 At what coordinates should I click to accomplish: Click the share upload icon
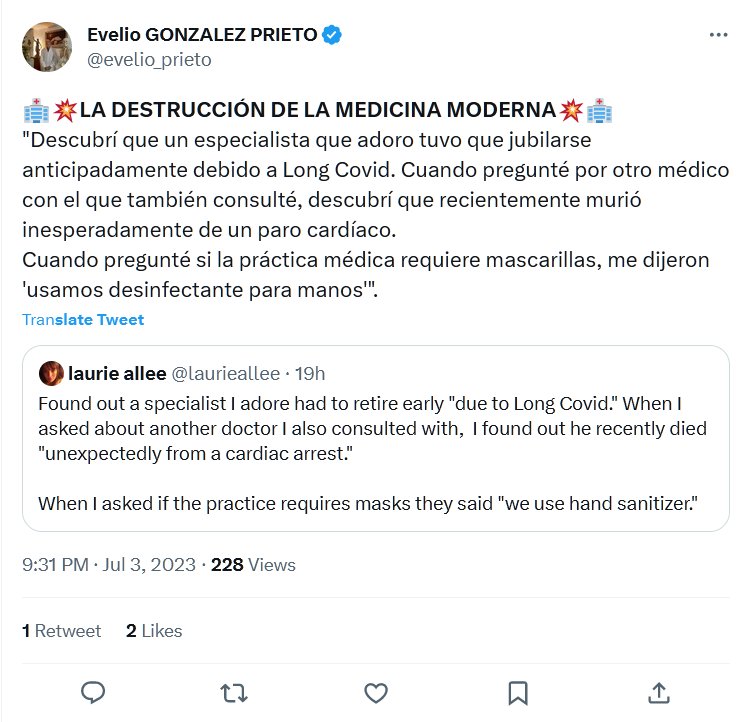[659, 692]
